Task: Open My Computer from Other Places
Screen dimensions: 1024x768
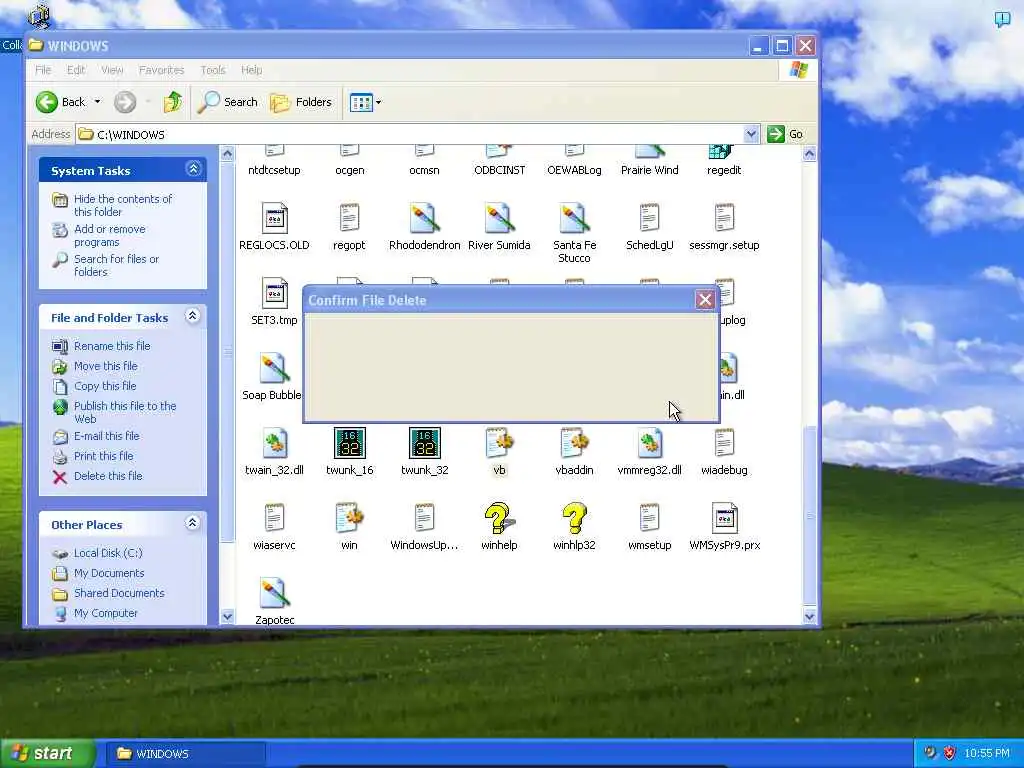Action: pyautogui.click(x=106, y=613)
